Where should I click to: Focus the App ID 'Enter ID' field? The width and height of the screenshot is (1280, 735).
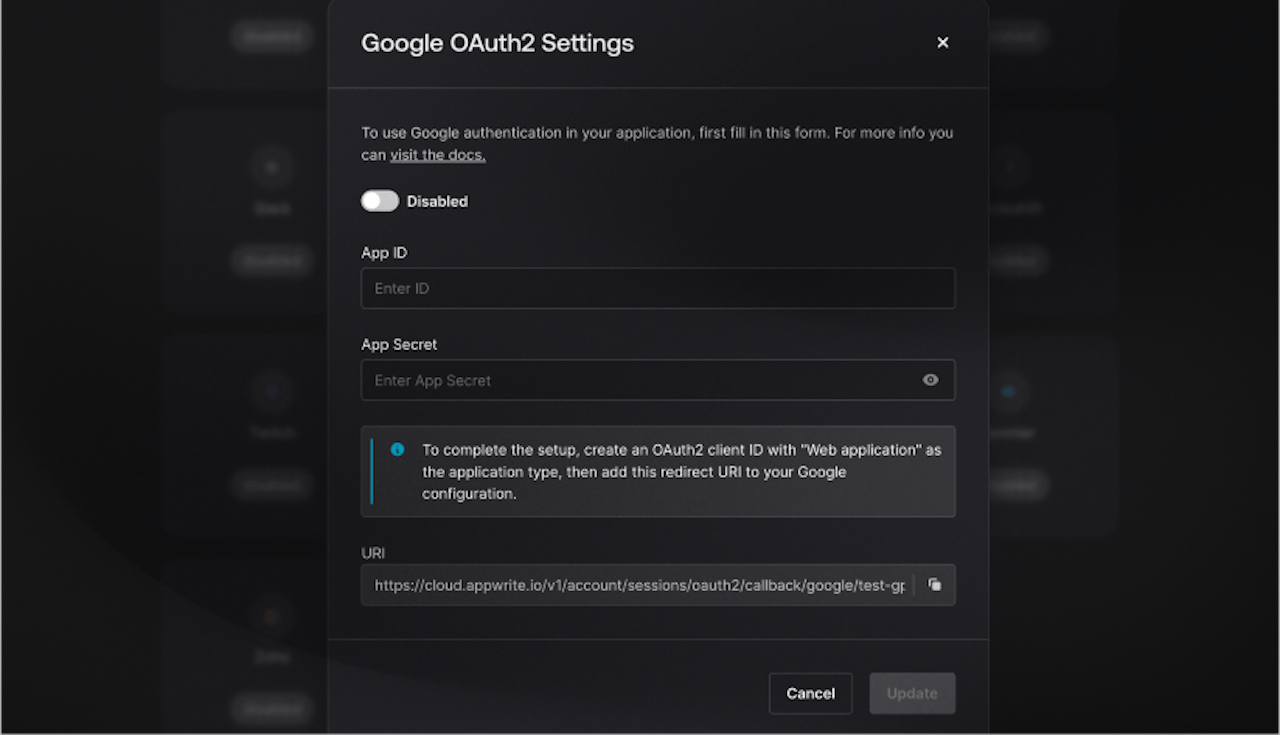[x=657, y=288]
